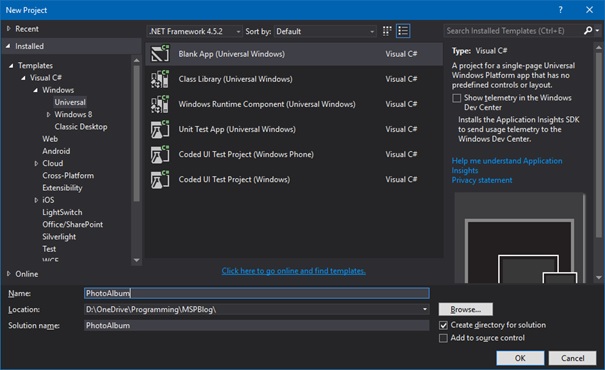
Task: Collapse the Installed section
Action: pos(8,46)
